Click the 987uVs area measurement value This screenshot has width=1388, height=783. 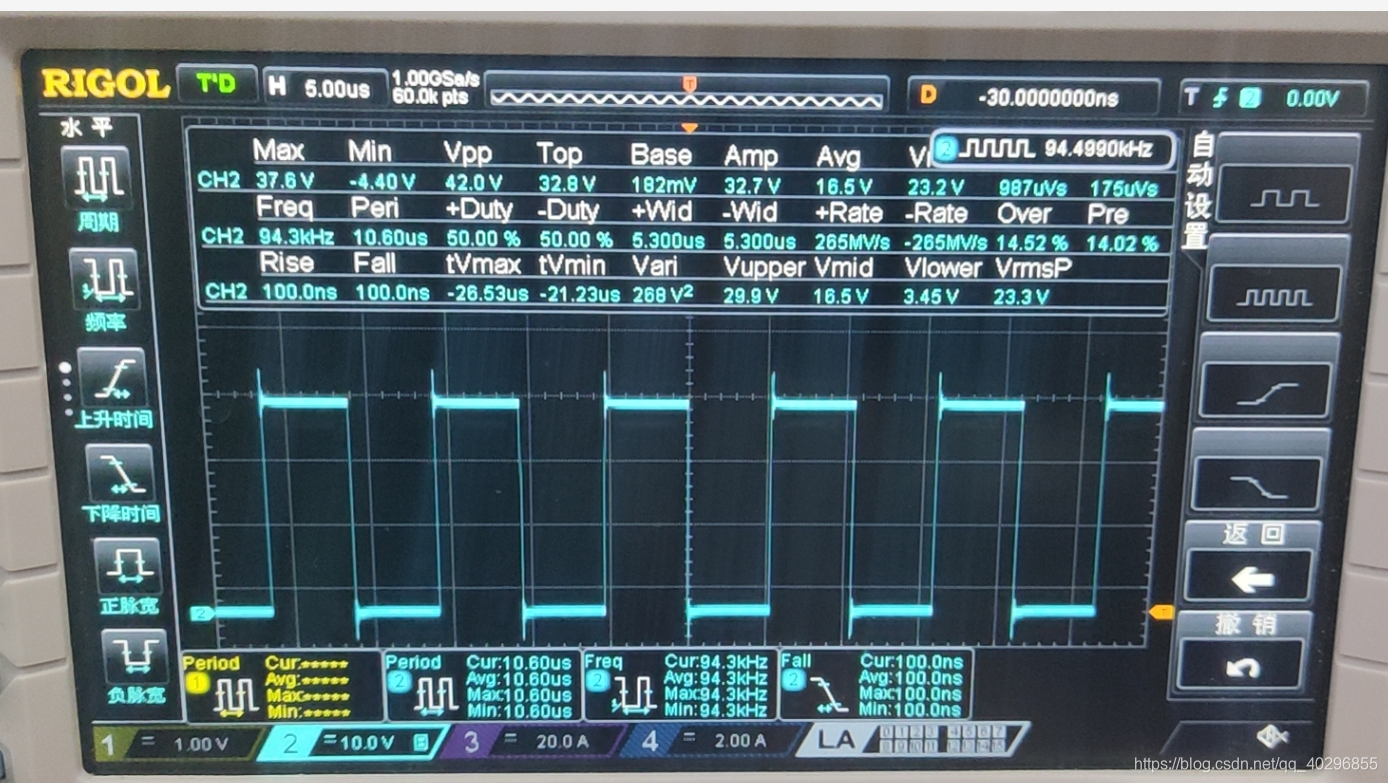tap(1031, 188)
